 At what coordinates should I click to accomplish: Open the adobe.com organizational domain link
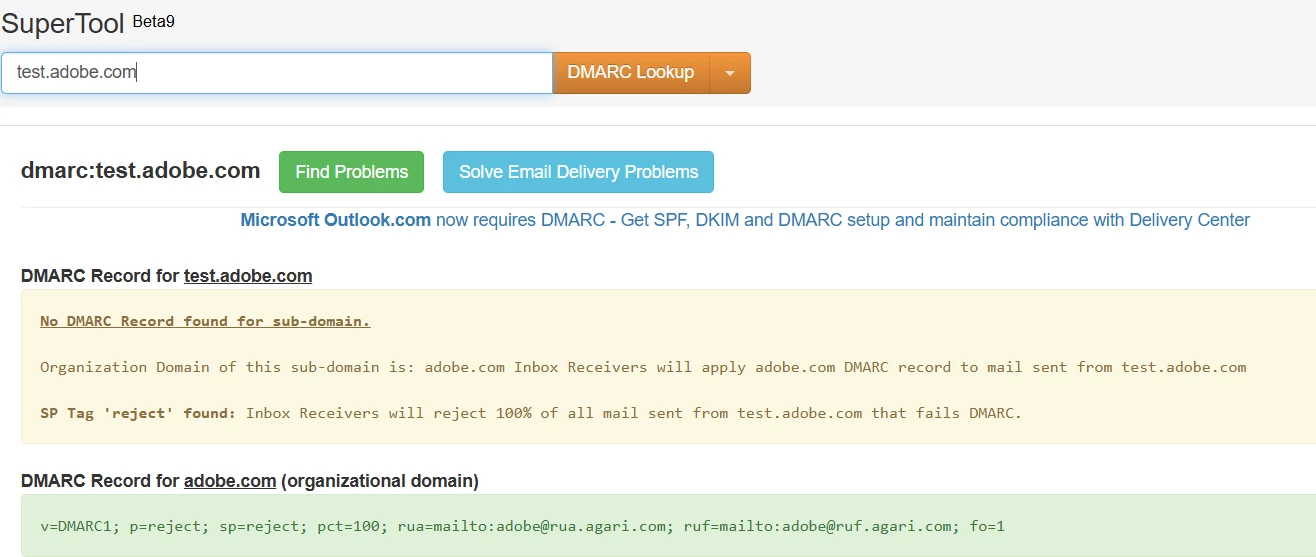click(230, 481)
